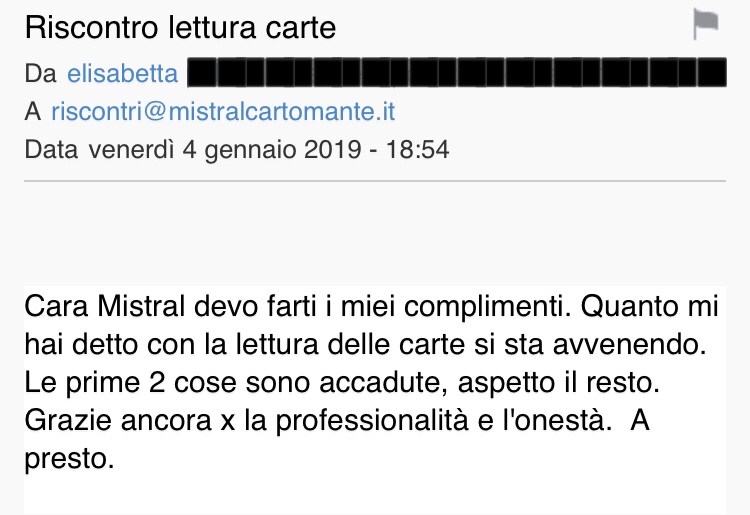Image resolution: width=750 pixels, height=515 pixels.
Task: Click the subject Riscontro lettura carte
Action: [180, 27]
